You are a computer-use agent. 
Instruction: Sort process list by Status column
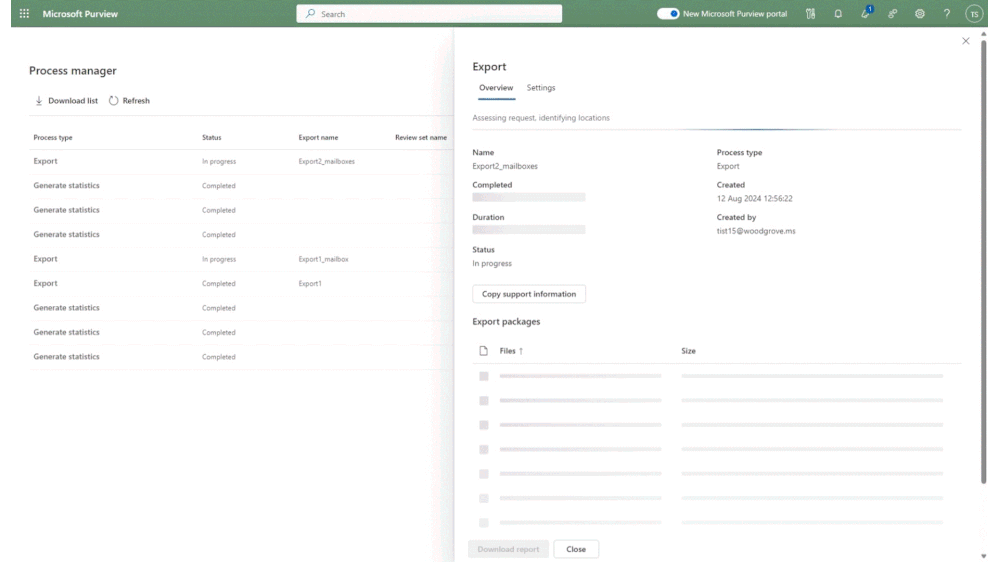point(212,138)
